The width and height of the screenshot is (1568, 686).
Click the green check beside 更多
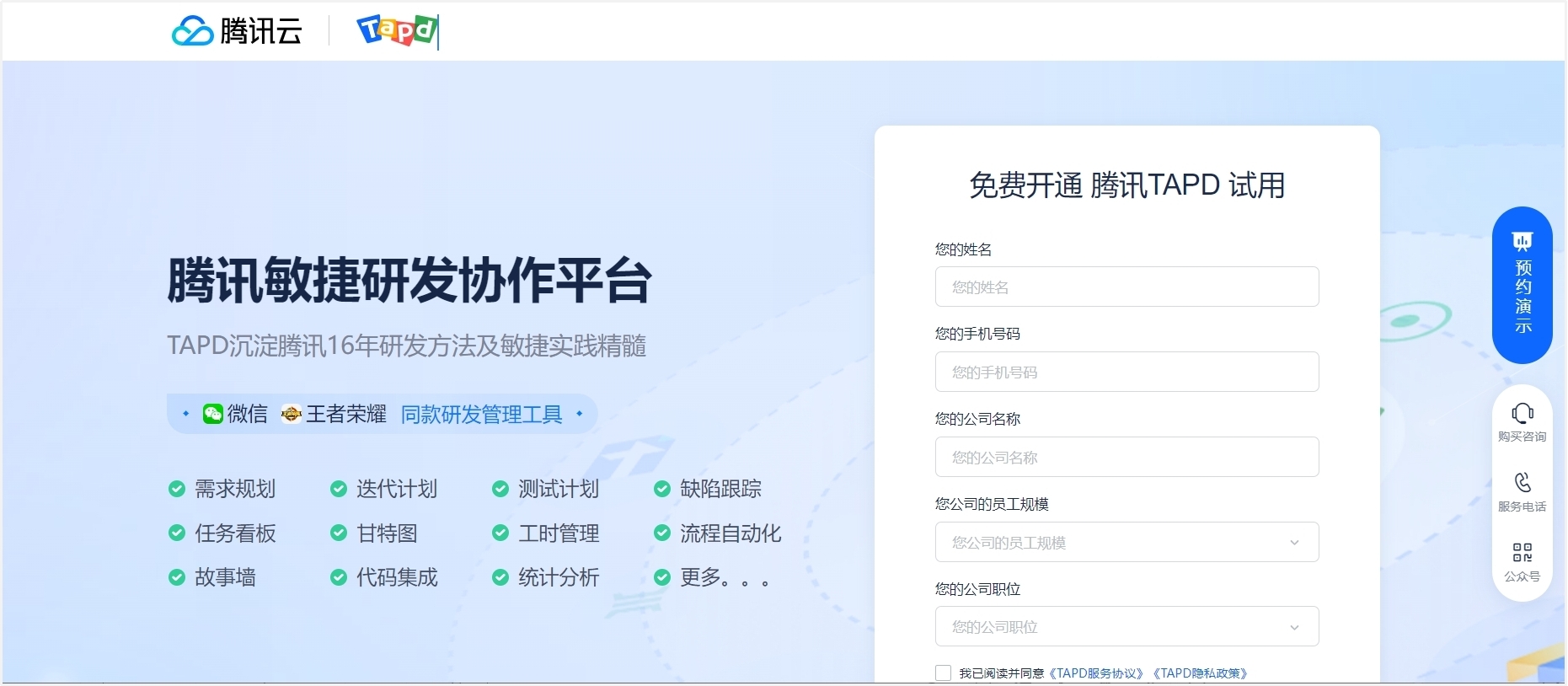pyautogui.click(x=662, y=577)
